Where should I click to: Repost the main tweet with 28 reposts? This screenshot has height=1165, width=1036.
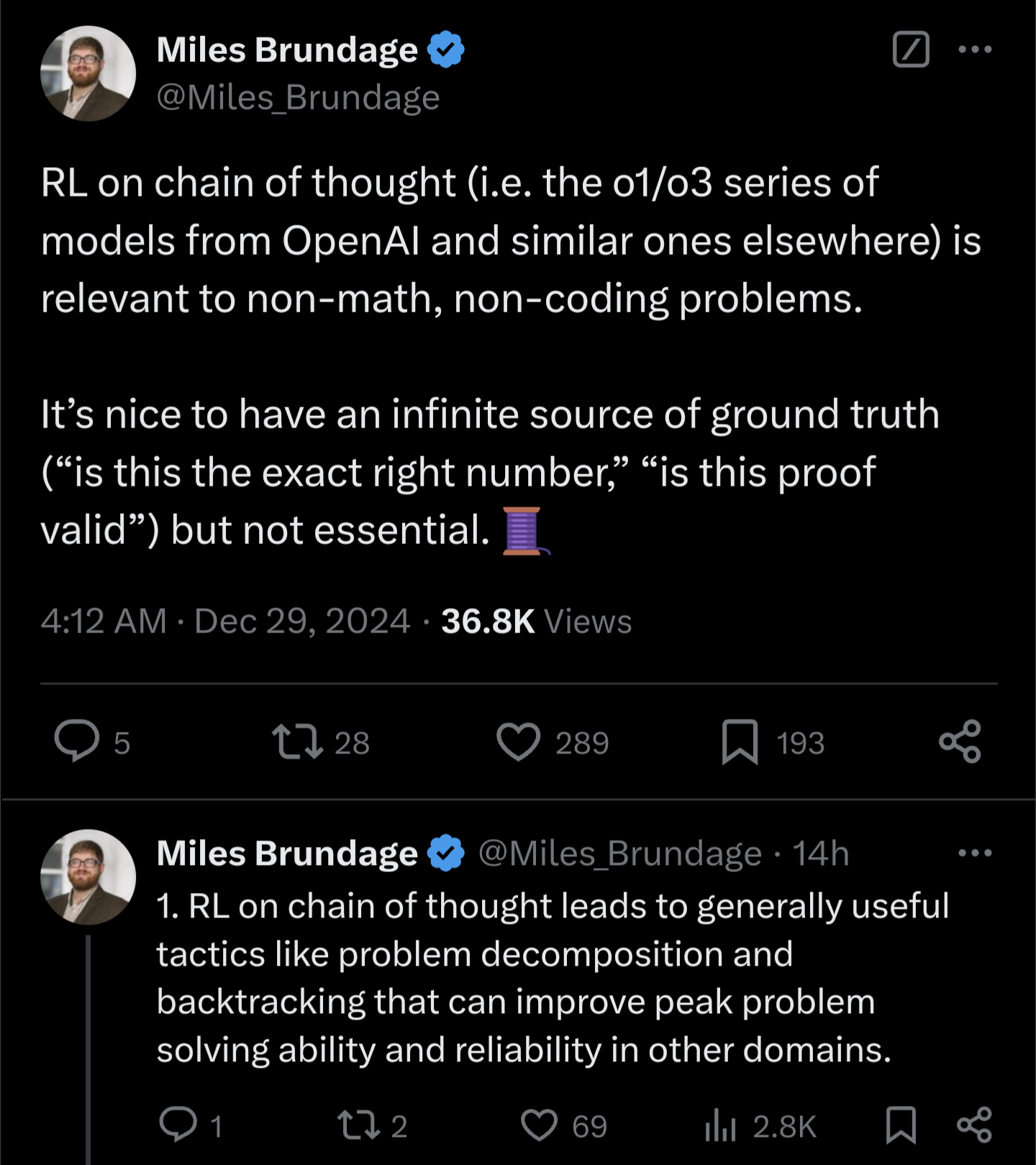pos(297,742)
